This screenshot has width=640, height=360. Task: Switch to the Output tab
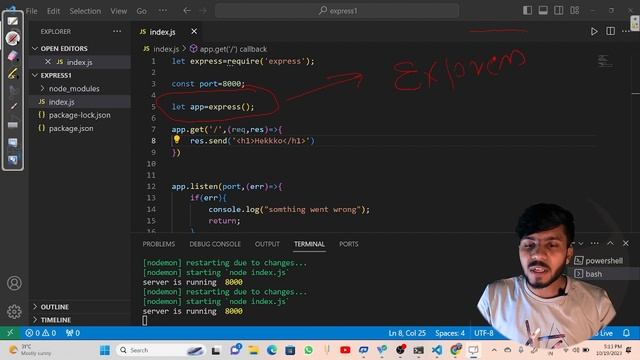coord(267,244)
